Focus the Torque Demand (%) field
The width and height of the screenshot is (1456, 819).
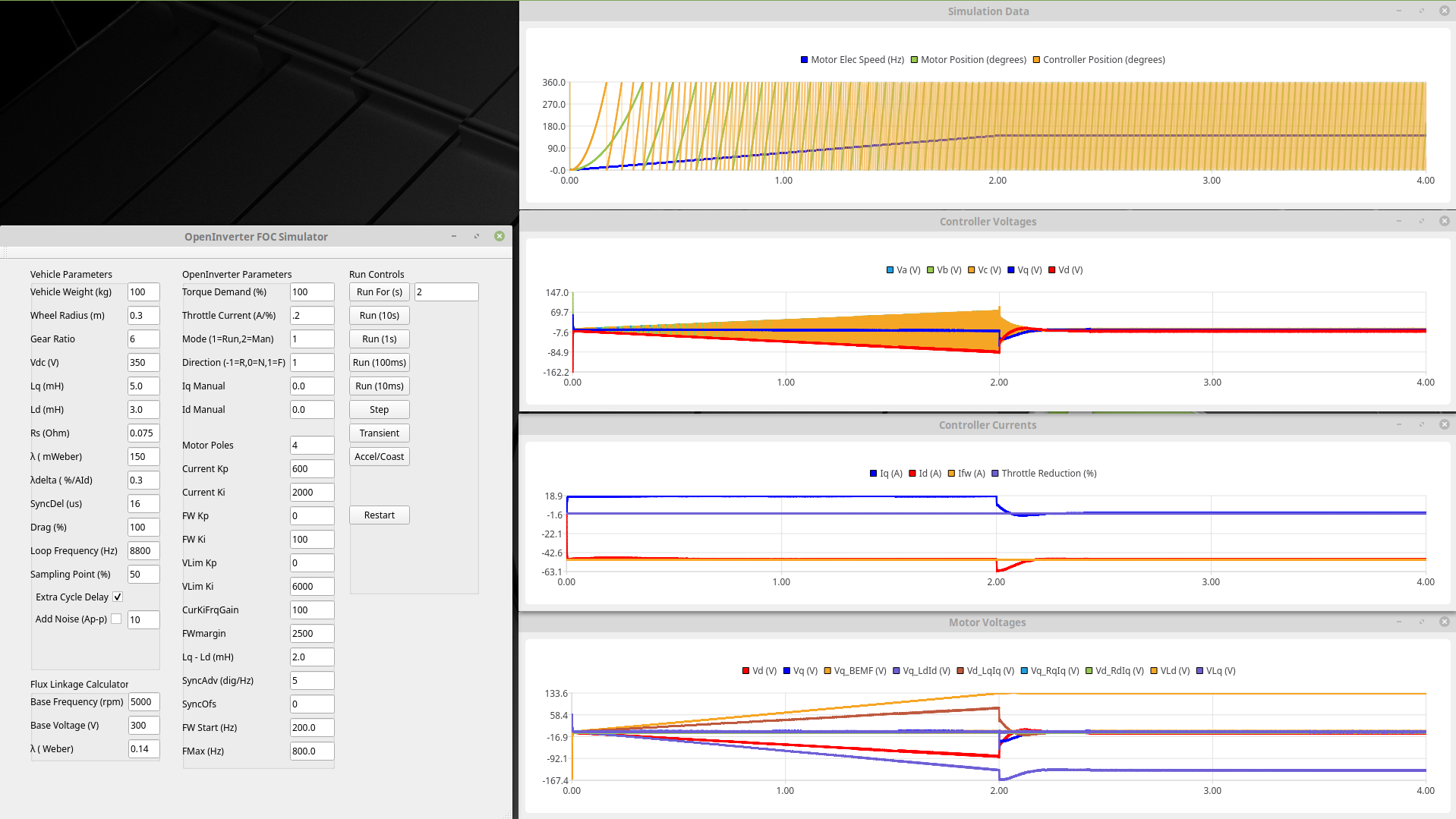(311, 292)
